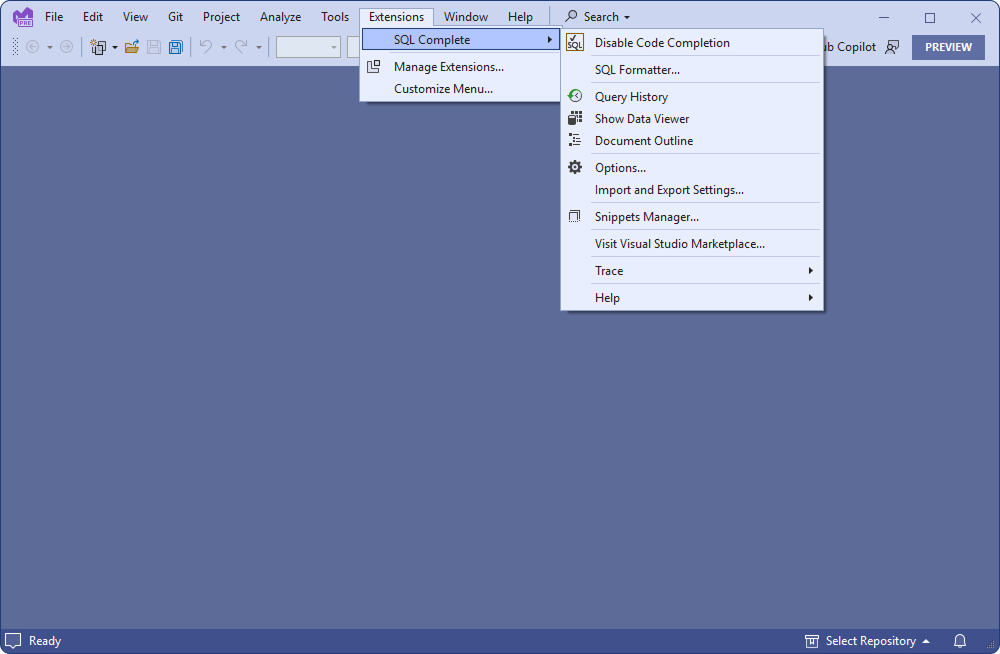Select Disable Code Completion
The image size is (1000, 654).
pos(692,43)
